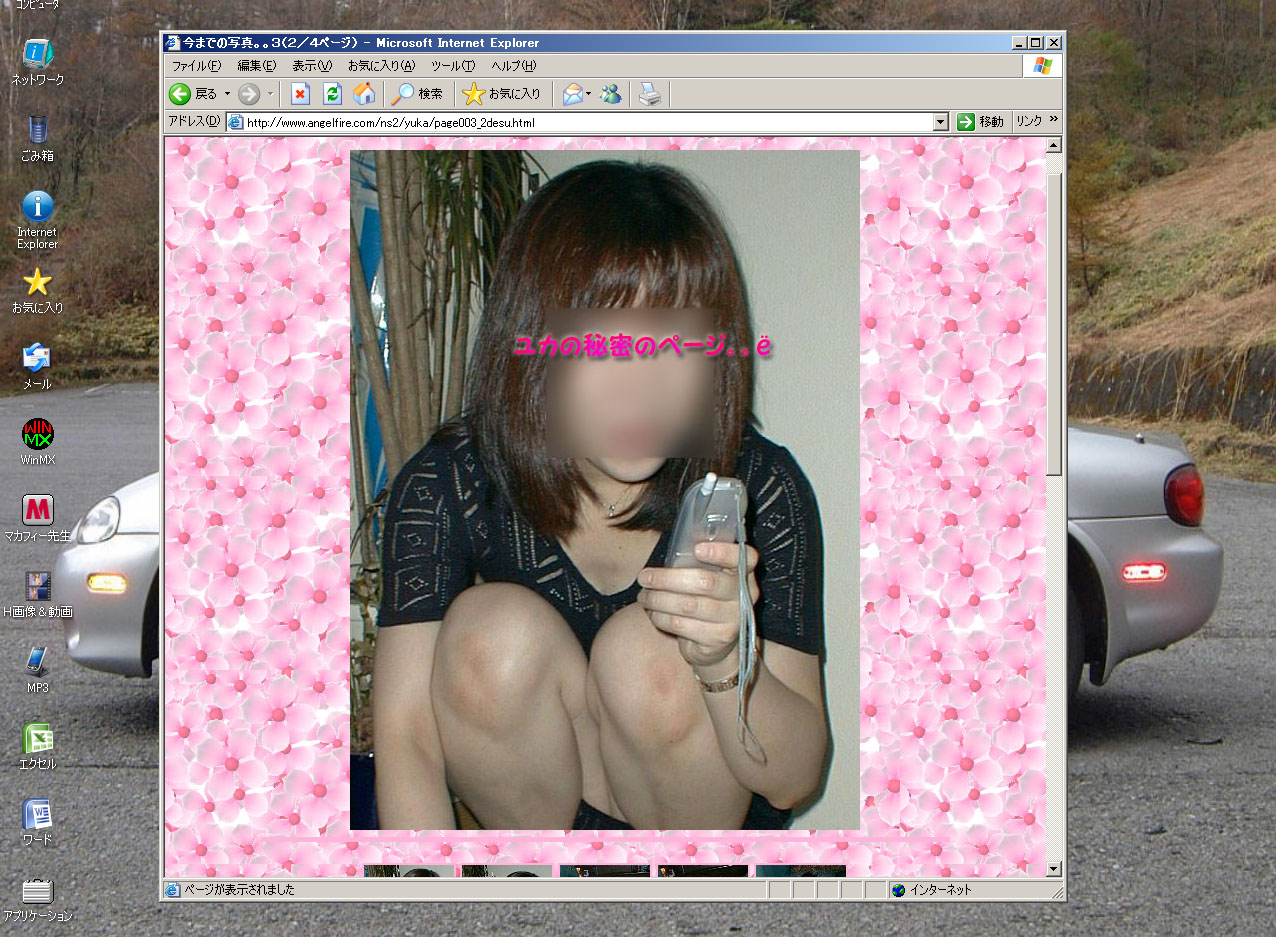Refresh the page with Refresh icon
Screen dimensions: 1276x937
click(x=332, y=94)
